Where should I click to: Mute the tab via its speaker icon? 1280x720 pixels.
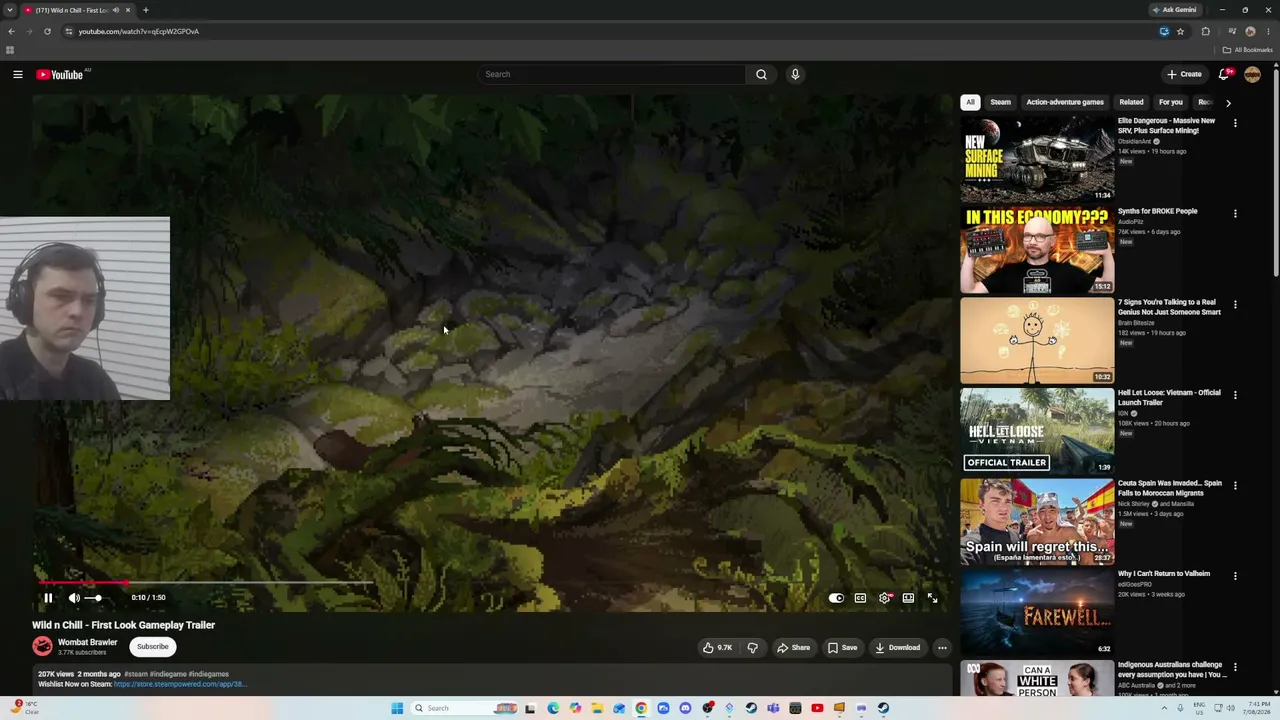116,10
